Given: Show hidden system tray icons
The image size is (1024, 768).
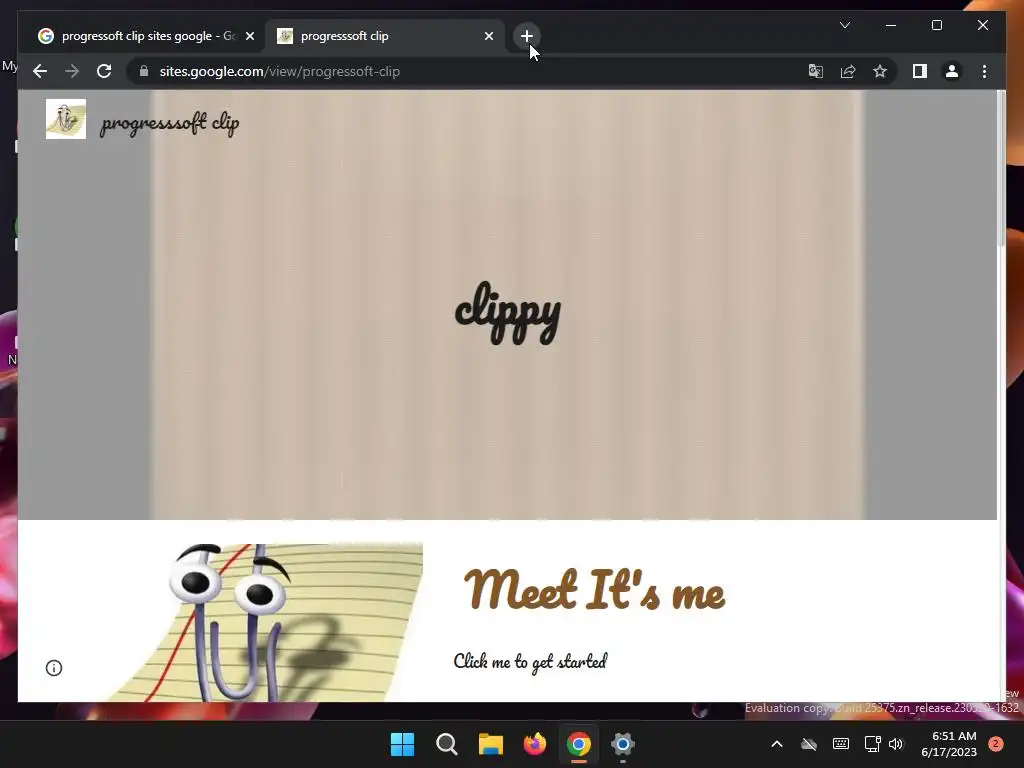Looking at the screenshot, I should point(776,744).
